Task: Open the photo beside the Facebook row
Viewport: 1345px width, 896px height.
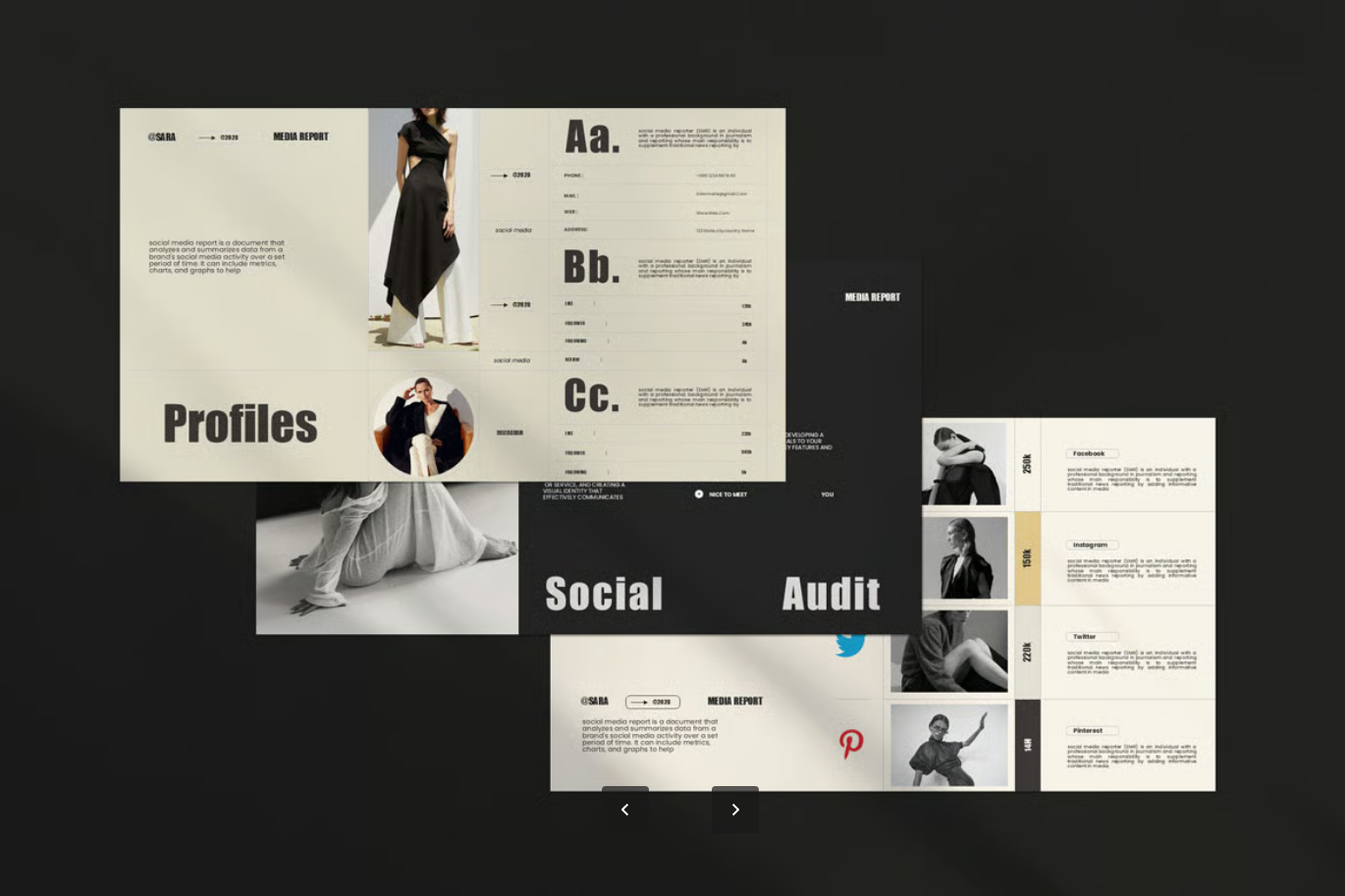Action: (x=964, y=463)
